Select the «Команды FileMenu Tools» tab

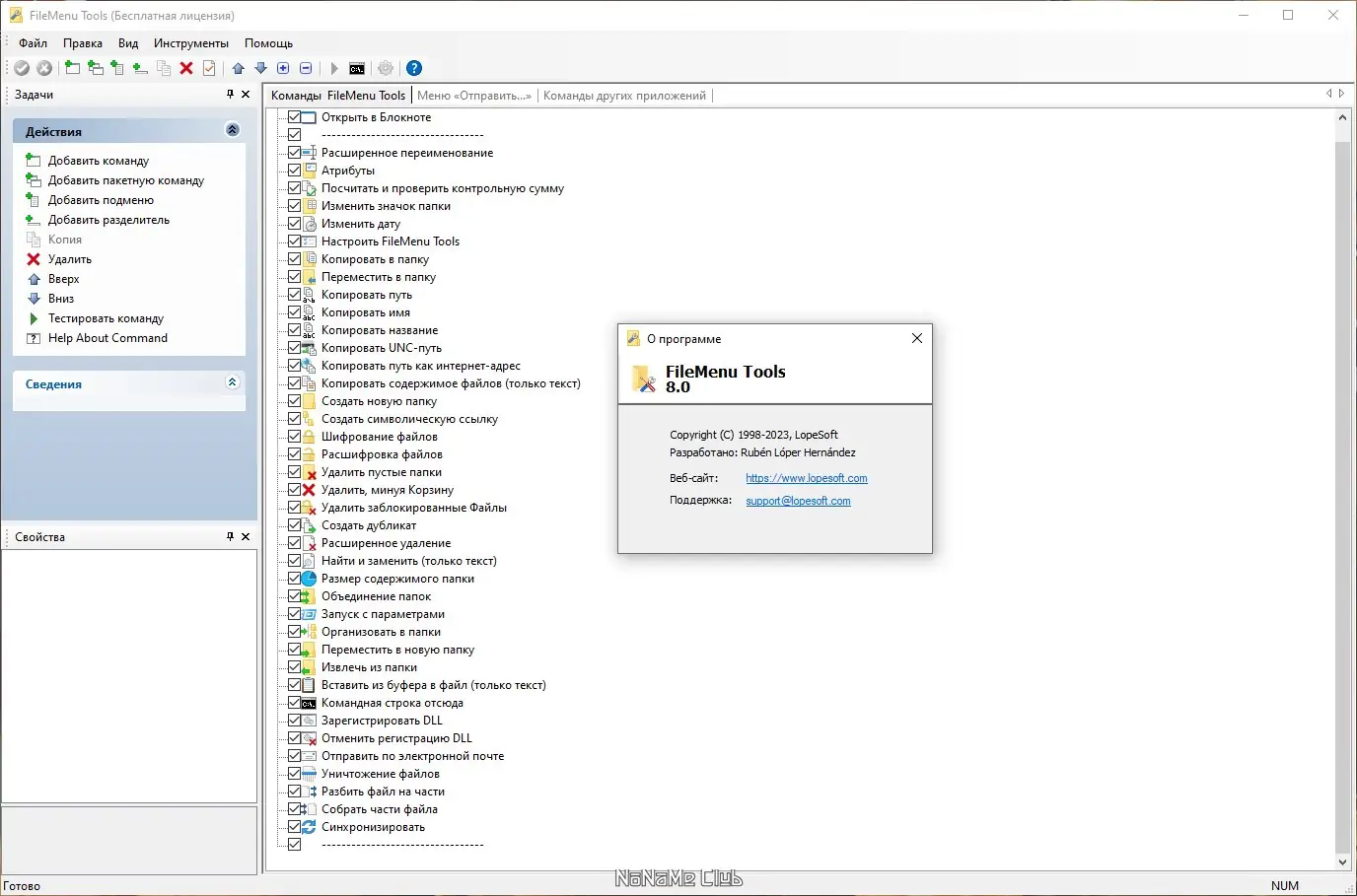coord(338,96)
